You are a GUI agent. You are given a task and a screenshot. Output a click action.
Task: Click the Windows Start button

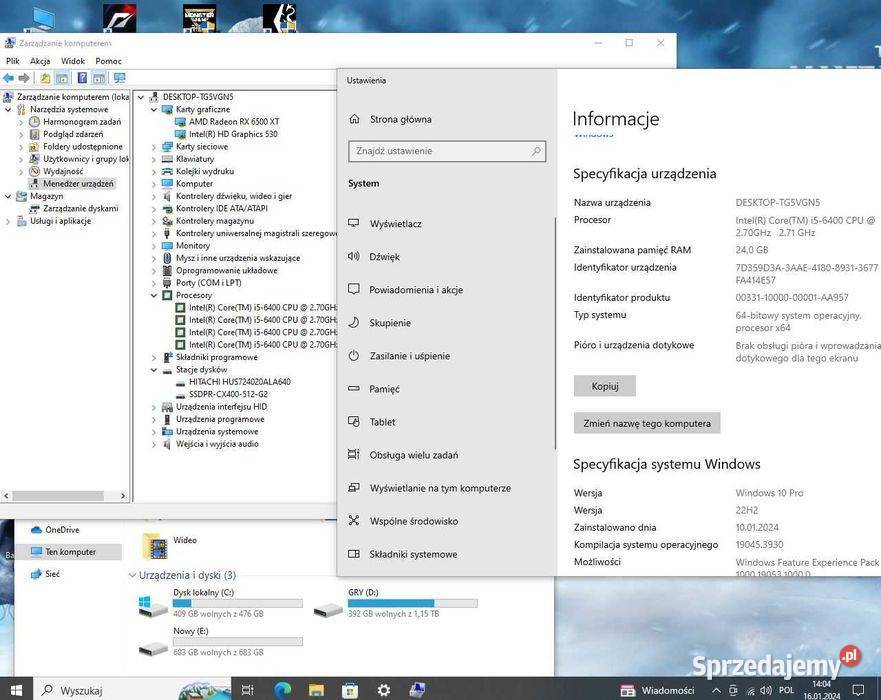point(16,690)
